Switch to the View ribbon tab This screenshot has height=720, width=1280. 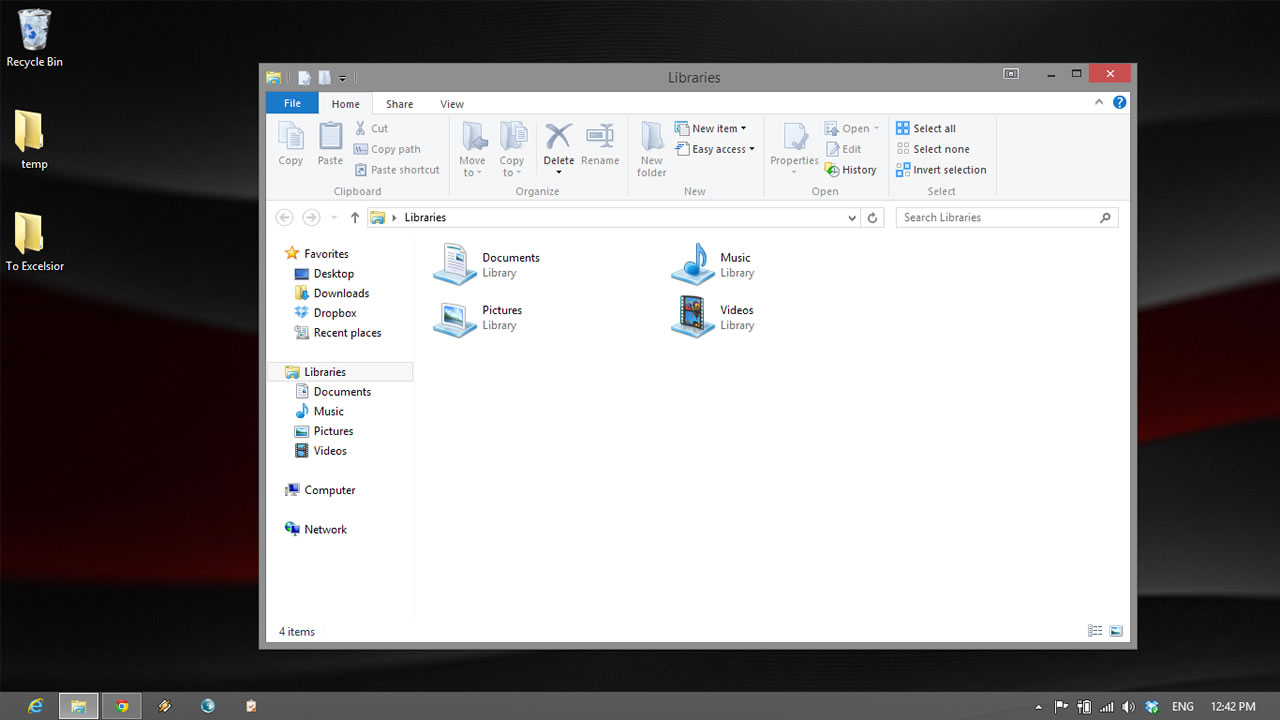tap(452, 104)
